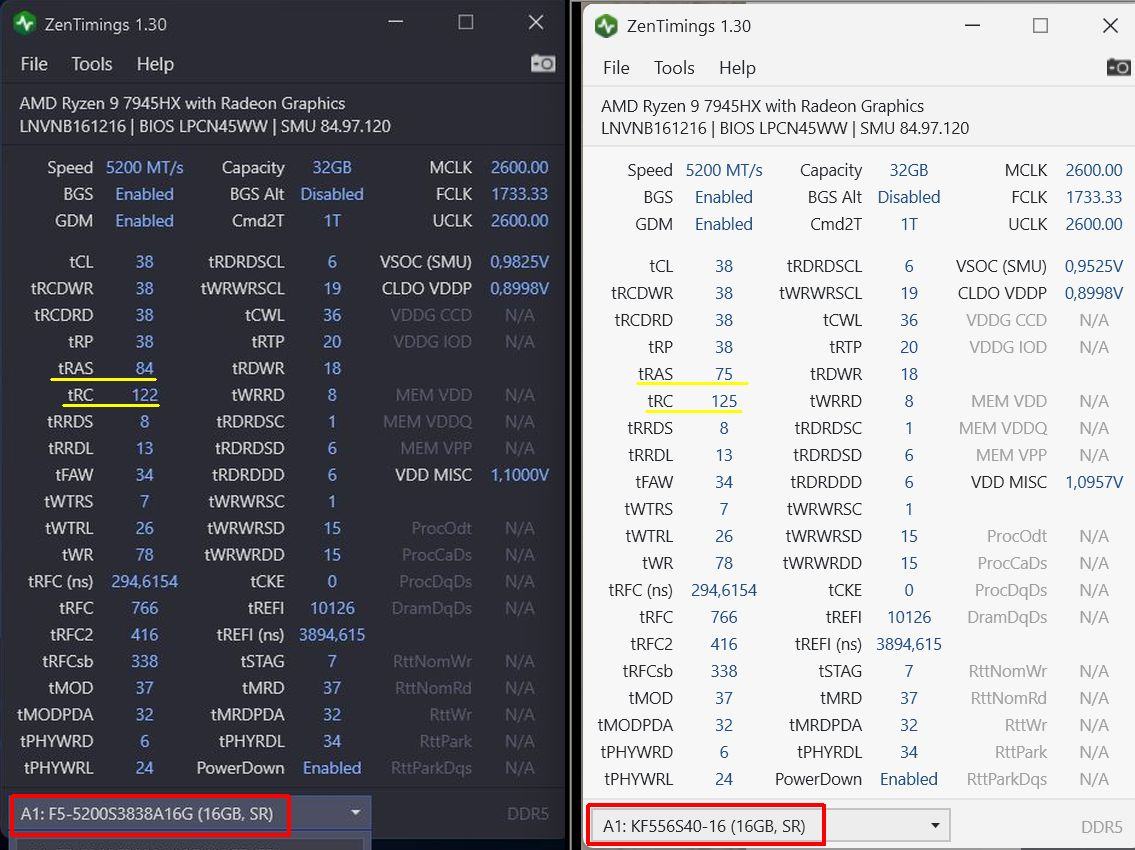Expand the F5-5200S3838A16G module dropdown arrow
This screenshot has width=1135, height=850.
(355, 813)
